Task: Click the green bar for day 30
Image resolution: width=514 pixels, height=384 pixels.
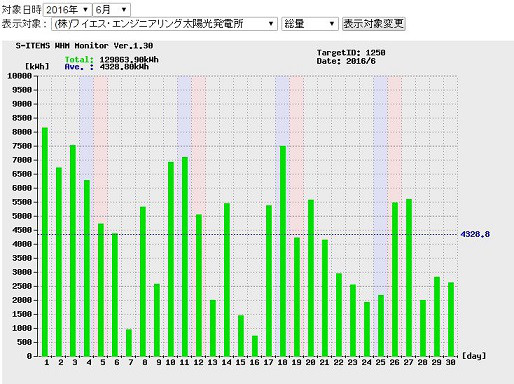Action: click(x=451, y=319)
